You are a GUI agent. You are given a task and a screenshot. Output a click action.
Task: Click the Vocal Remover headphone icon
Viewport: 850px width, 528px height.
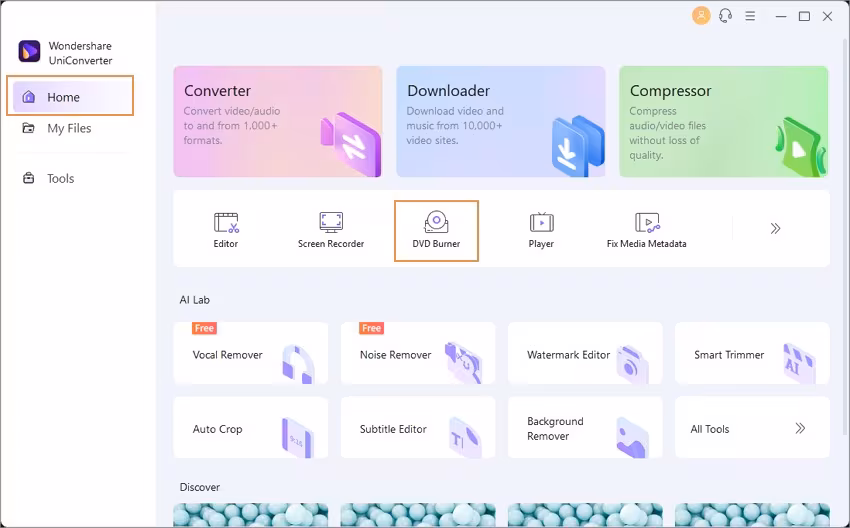(298, 364)
